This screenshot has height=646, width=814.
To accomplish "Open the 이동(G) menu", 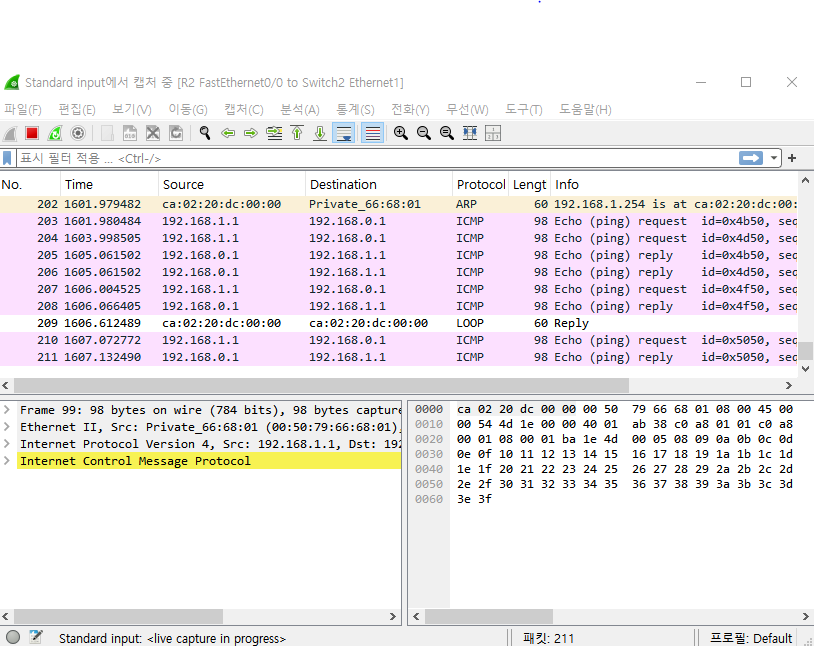I will (188, 110).
